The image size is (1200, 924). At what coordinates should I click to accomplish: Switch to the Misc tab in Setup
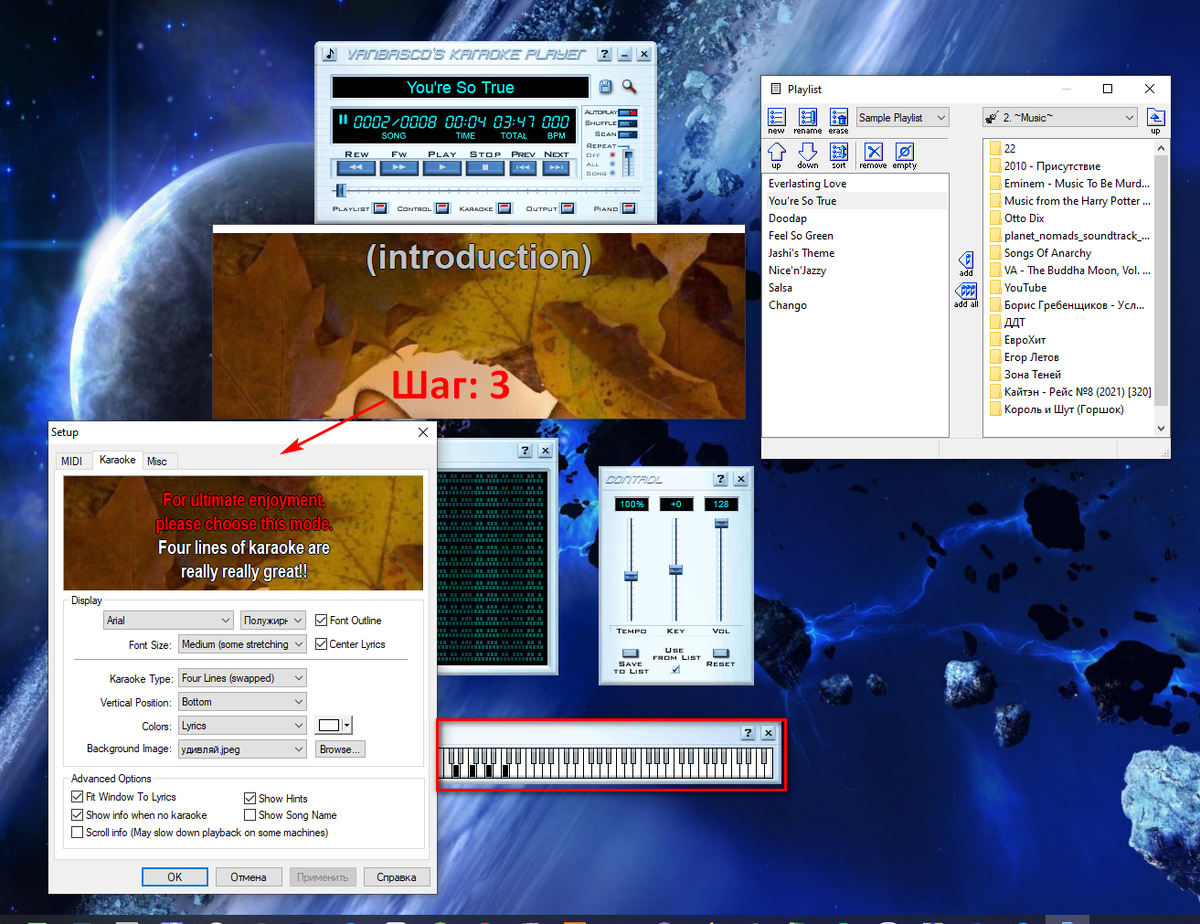[x=157, y=461]
